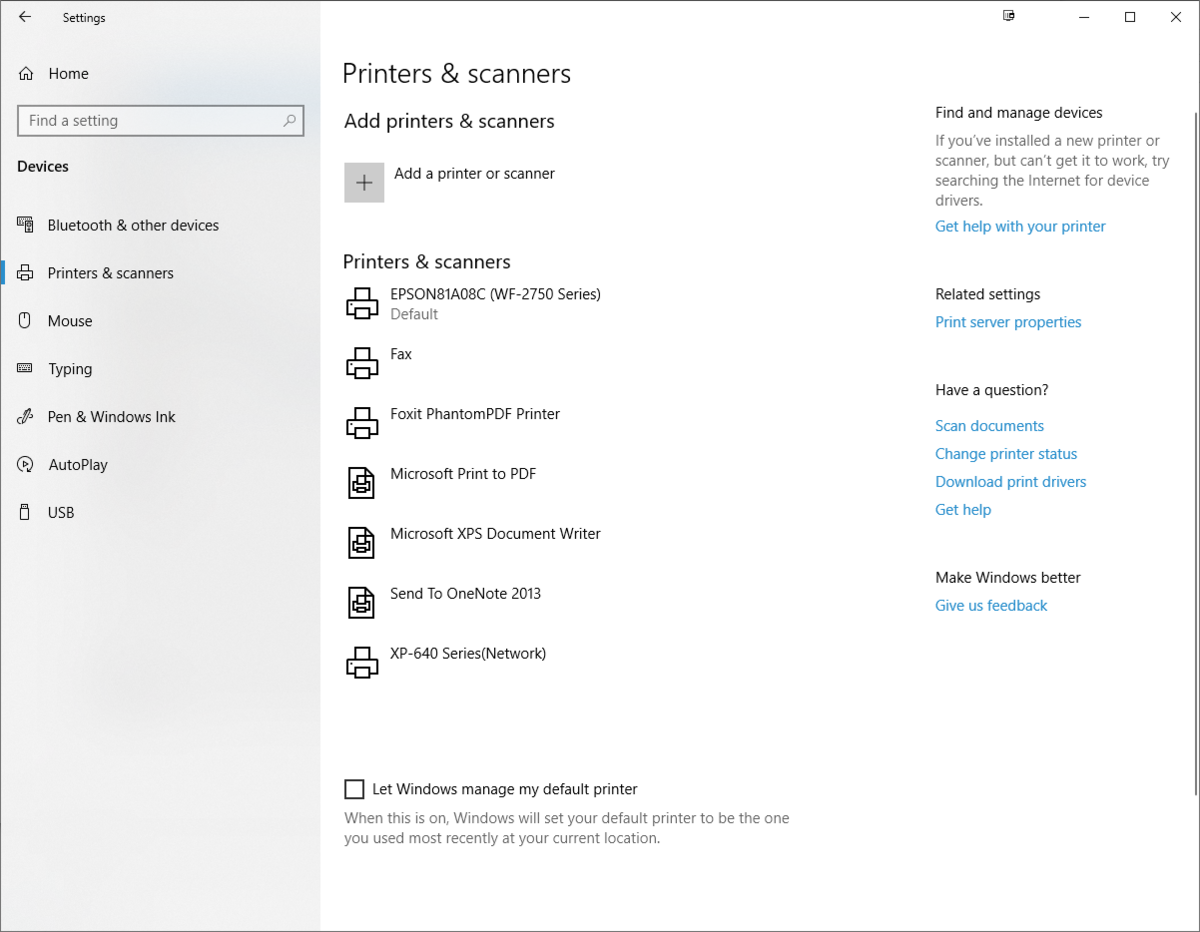Select Microsoft XPS Document Writer icon
Image resolution: width=1200 pixels, height=932 pixels.
click(362, 543)
